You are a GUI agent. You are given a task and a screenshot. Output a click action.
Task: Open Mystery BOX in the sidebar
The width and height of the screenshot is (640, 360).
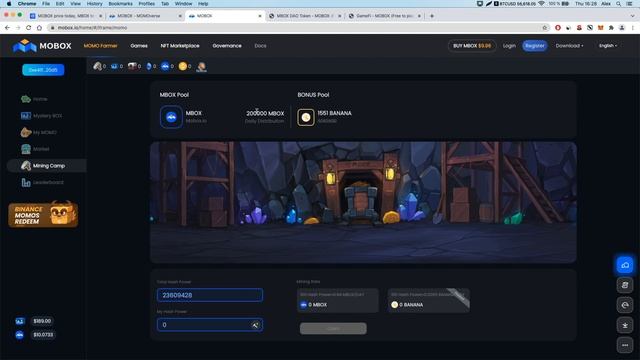[x=41, y=116]
